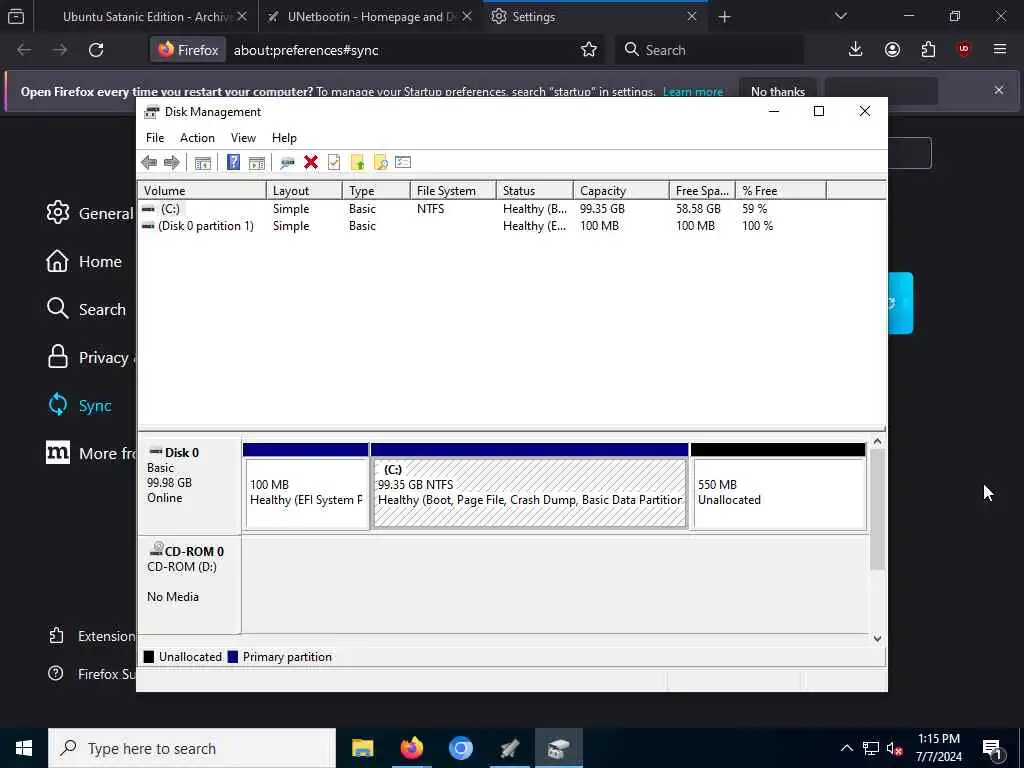Launch Chrome from the taskbar

[460, 748]
